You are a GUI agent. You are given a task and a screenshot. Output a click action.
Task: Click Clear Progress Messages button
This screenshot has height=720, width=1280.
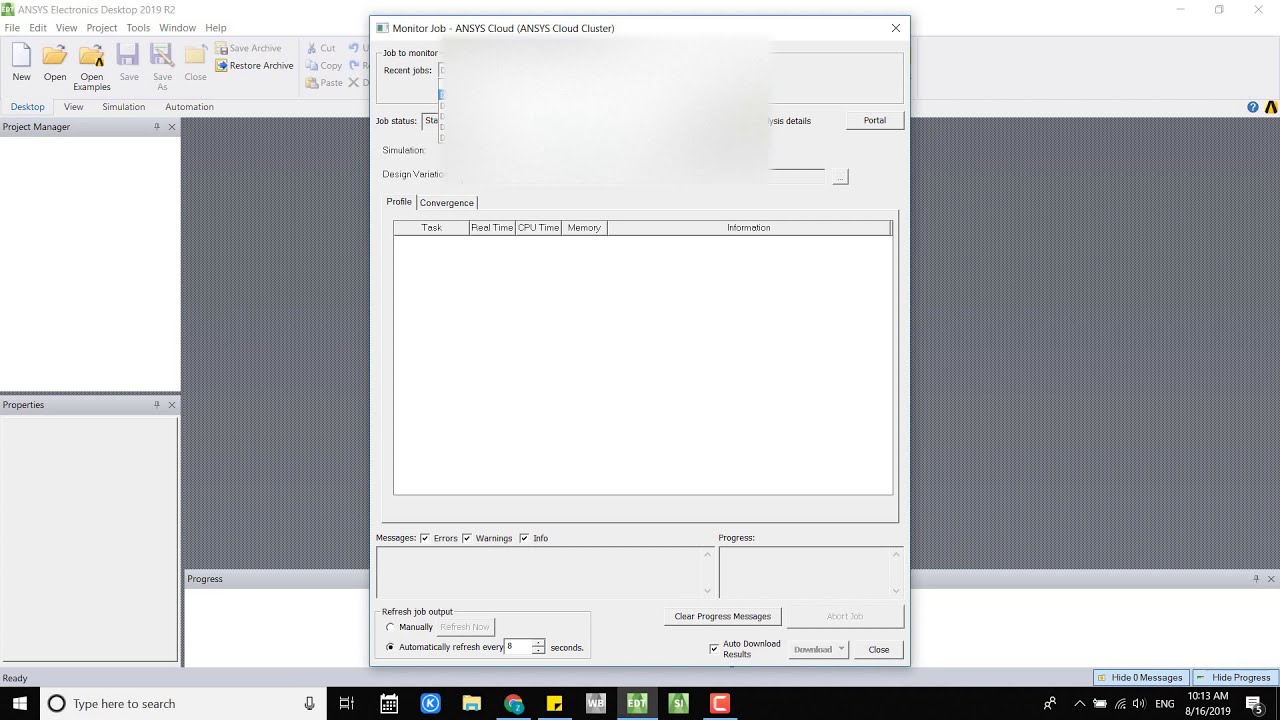722,616
